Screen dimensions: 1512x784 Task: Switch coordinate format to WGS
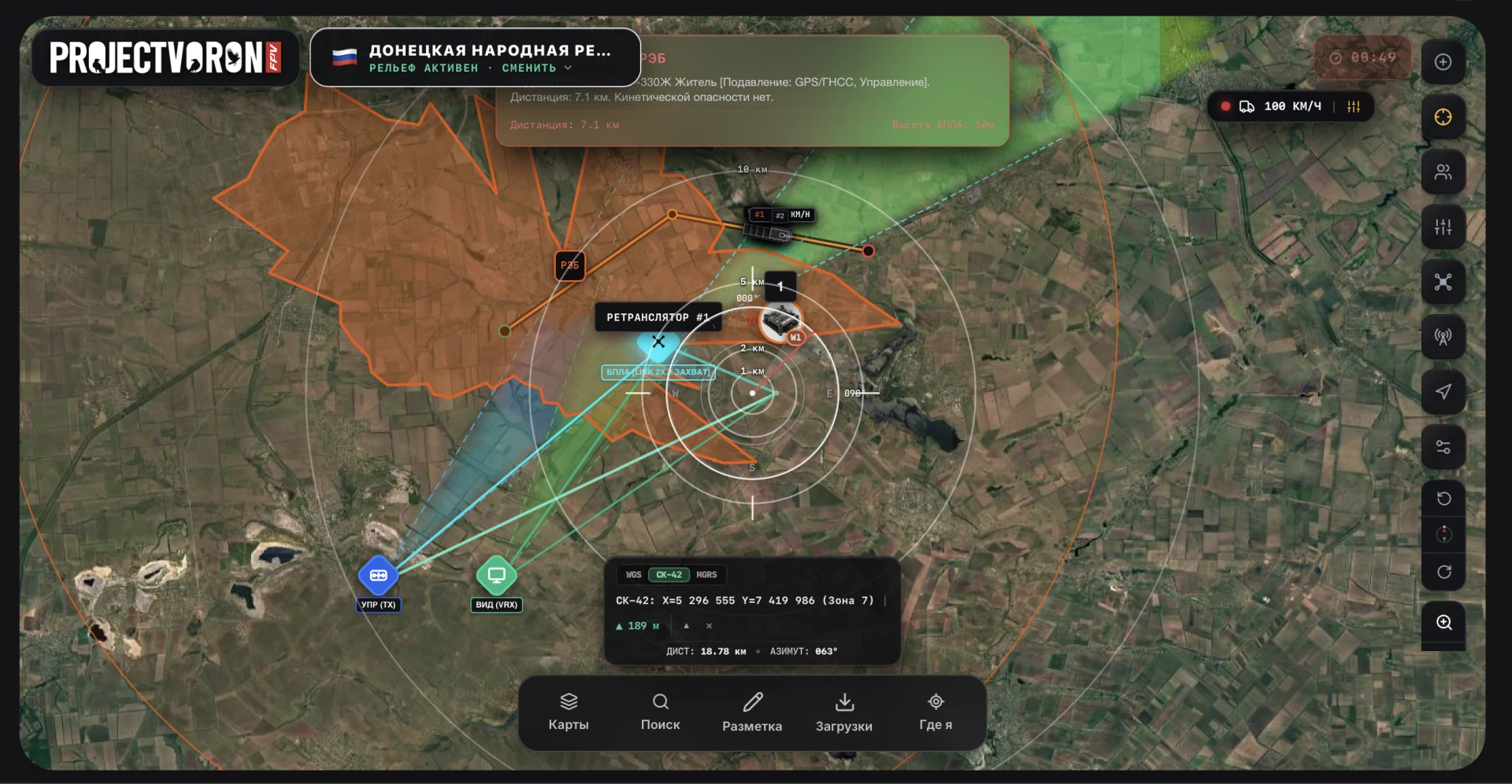click(633, 575)
